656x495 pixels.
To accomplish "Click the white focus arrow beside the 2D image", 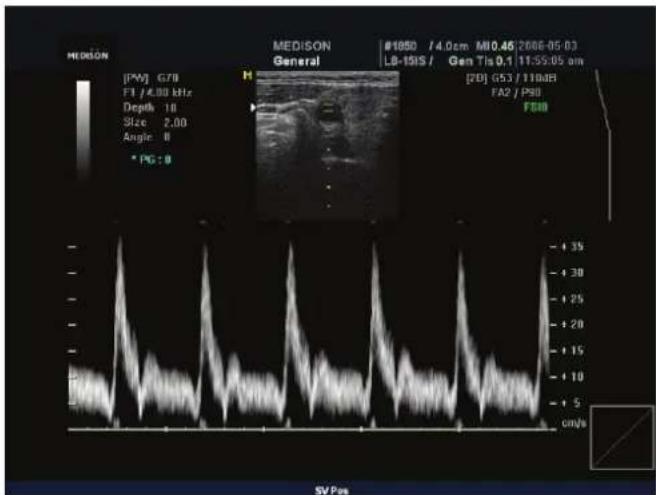I will pos(253,108).
